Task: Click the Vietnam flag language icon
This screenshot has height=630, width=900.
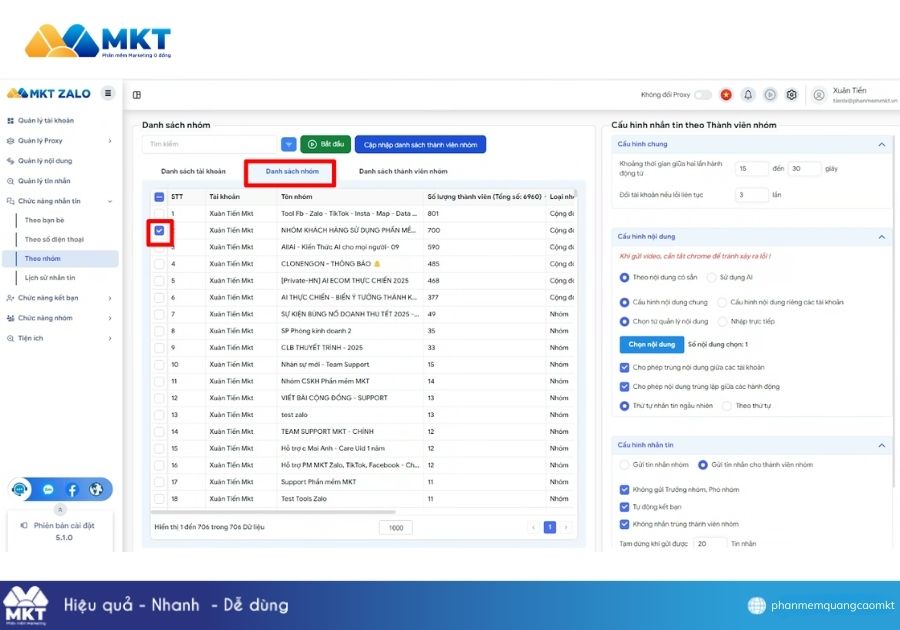Action: pos(726,95)
